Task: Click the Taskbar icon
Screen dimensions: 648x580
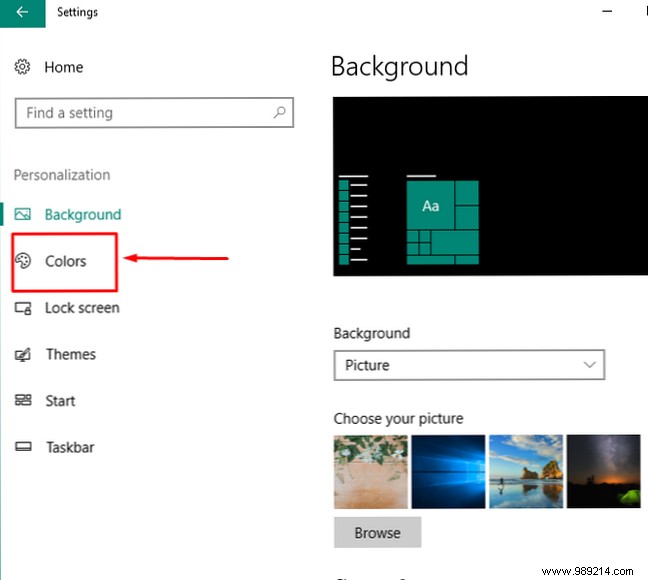Action: pos(23,446)
